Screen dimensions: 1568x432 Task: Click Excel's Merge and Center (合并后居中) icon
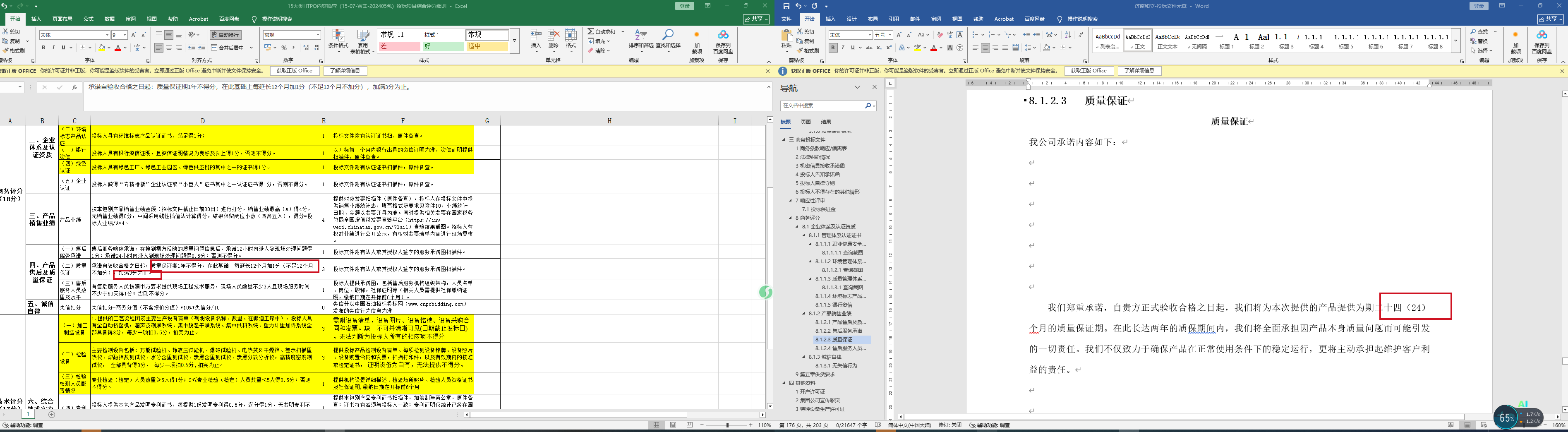[228, 48]
